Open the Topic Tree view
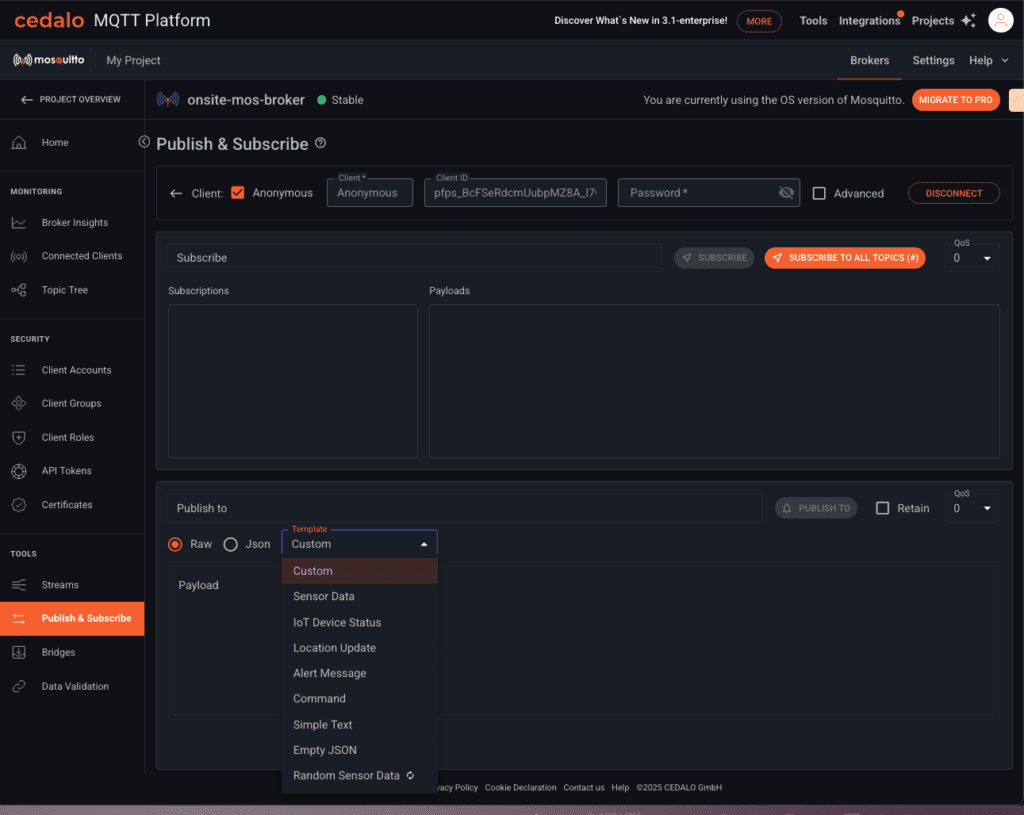The width and height of the screenshot is (1024, 815). (63, 290)
